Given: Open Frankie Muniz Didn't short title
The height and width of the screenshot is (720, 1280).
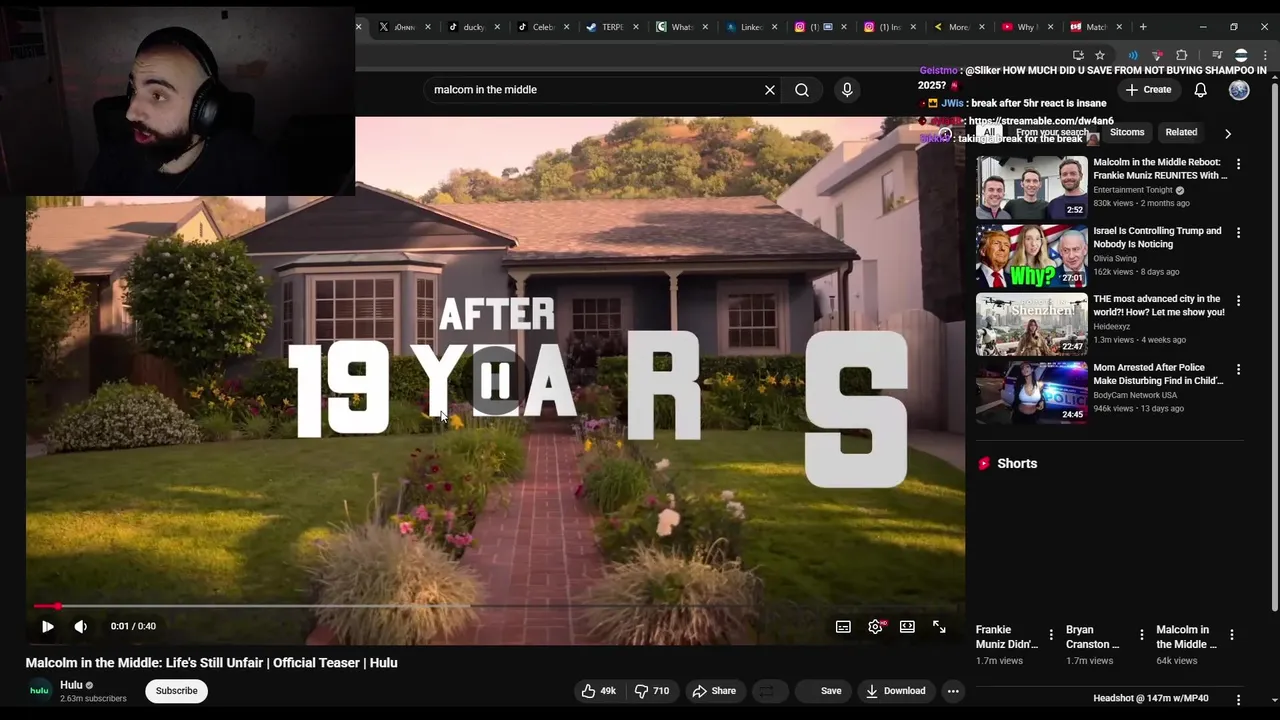Looking at the screenshot, I should tap(1007, 637).
